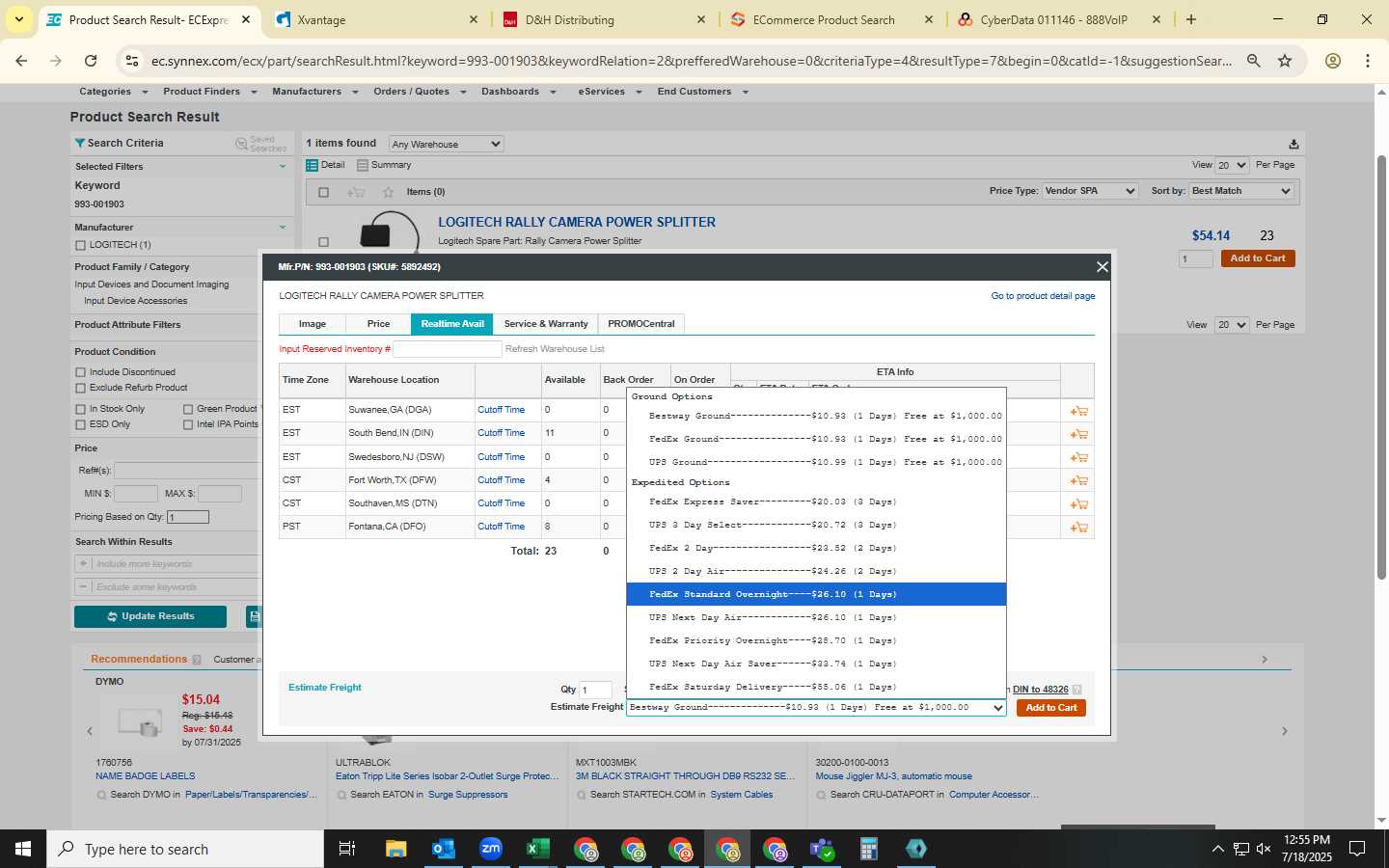The image size is (1389, 868).
Task: Check the LOGITECH (1) manufacturer filter
Action: (x=80, y=245)
